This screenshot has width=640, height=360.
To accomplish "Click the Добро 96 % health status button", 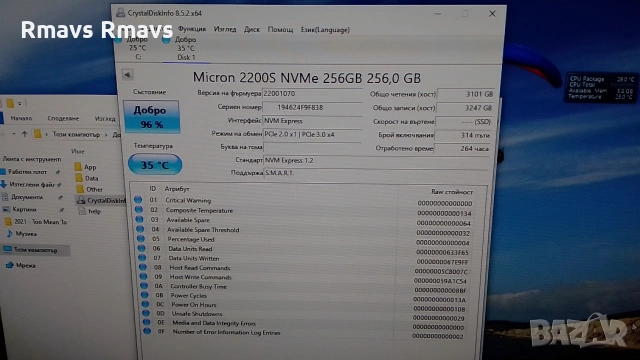I will (x=151, y=117).
